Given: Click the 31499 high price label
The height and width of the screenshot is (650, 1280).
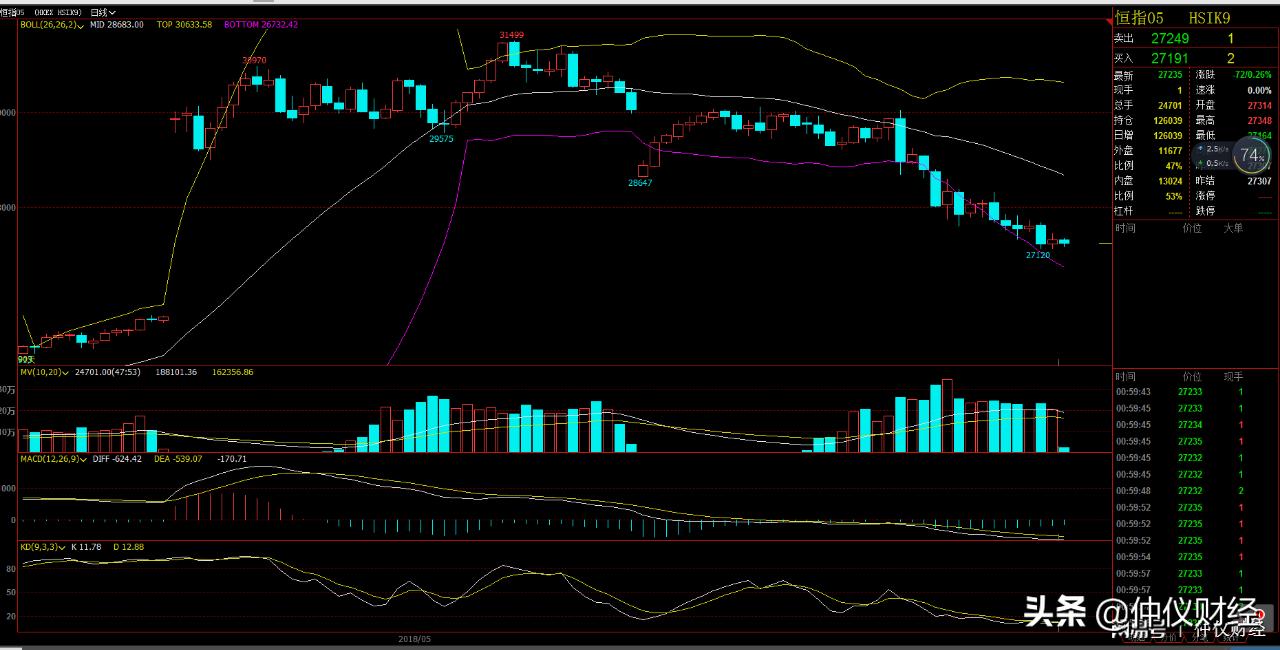Looking at the screenshot, I should [511, 35].
